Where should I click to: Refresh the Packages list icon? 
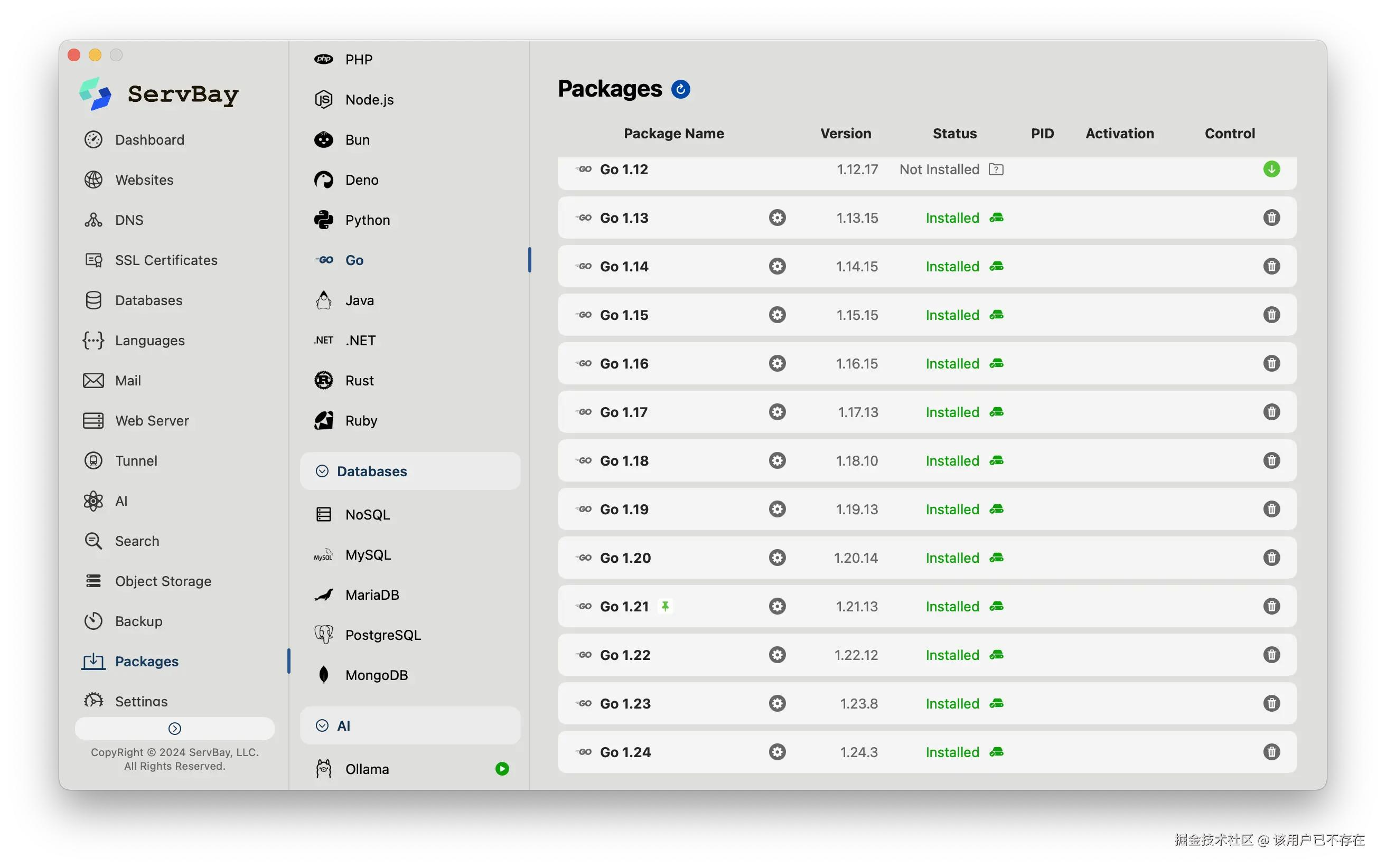680,89
